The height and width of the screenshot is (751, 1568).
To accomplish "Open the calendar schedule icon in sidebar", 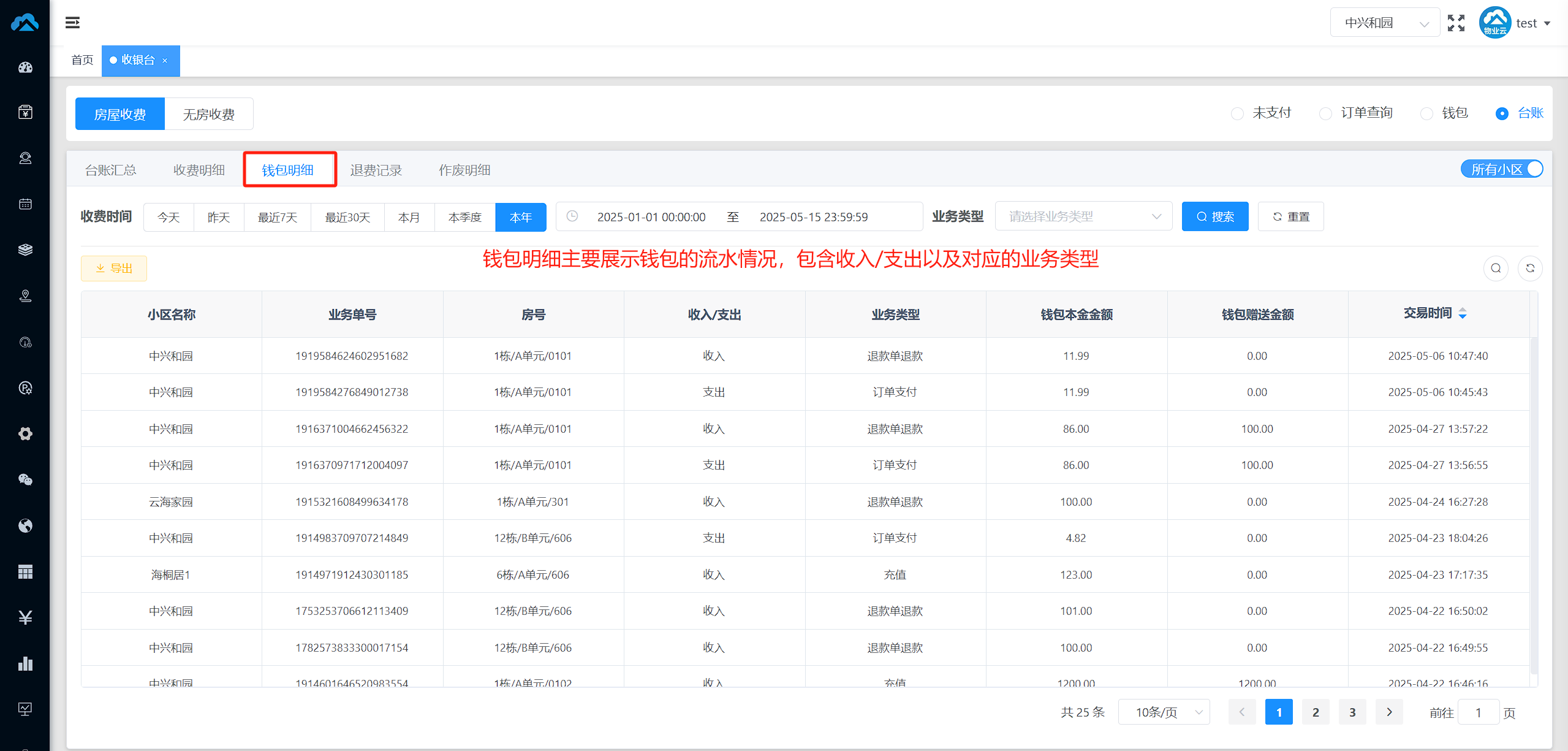I will tap(25, 204).
